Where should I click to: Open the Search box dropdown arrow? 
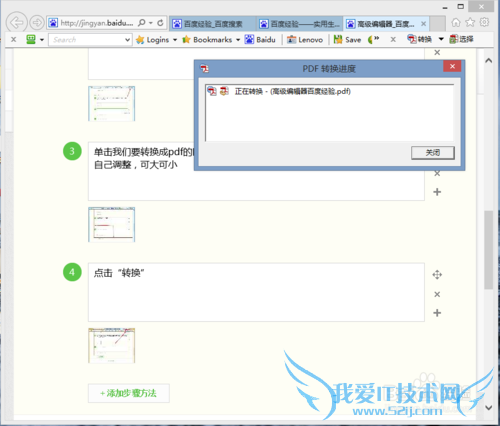click(127, 40)
